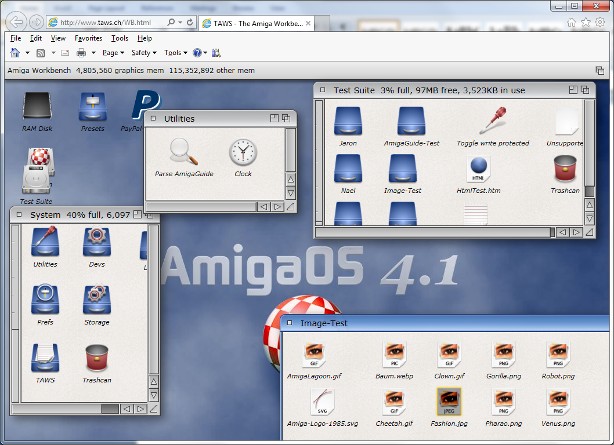Viewport: 614px width, 445px height.
Task: Open the Devs drawer icon
Action: 97,242
